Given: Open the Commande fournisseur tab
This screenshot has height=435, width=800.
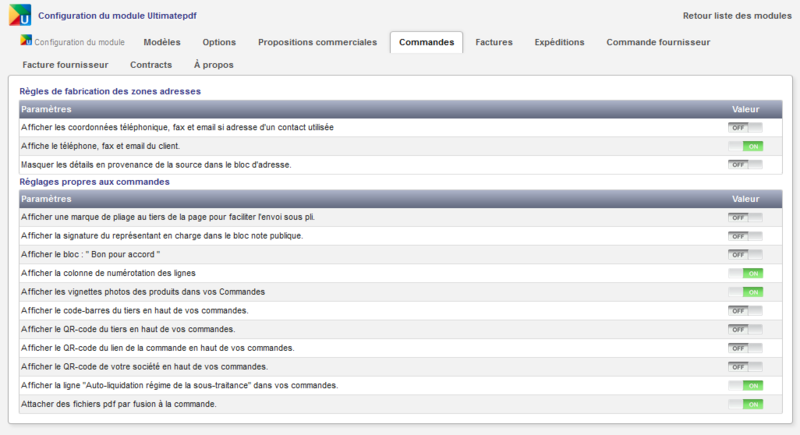Looking at the screenshot, I should pyautogui.click(x=658, y=42).
